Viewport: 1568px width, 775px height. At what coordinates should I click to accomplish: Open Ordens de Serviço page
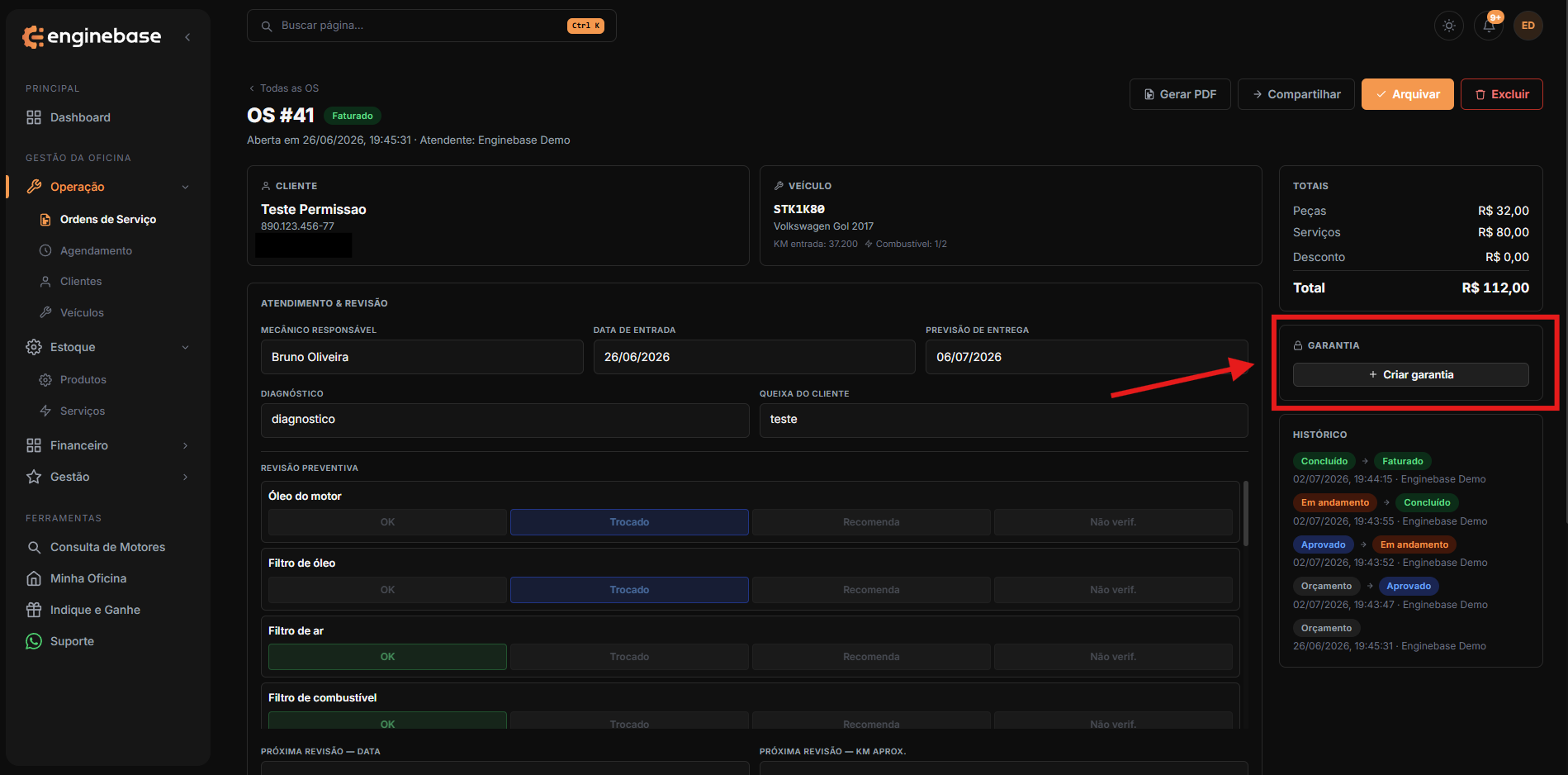(x=108, y=219)
